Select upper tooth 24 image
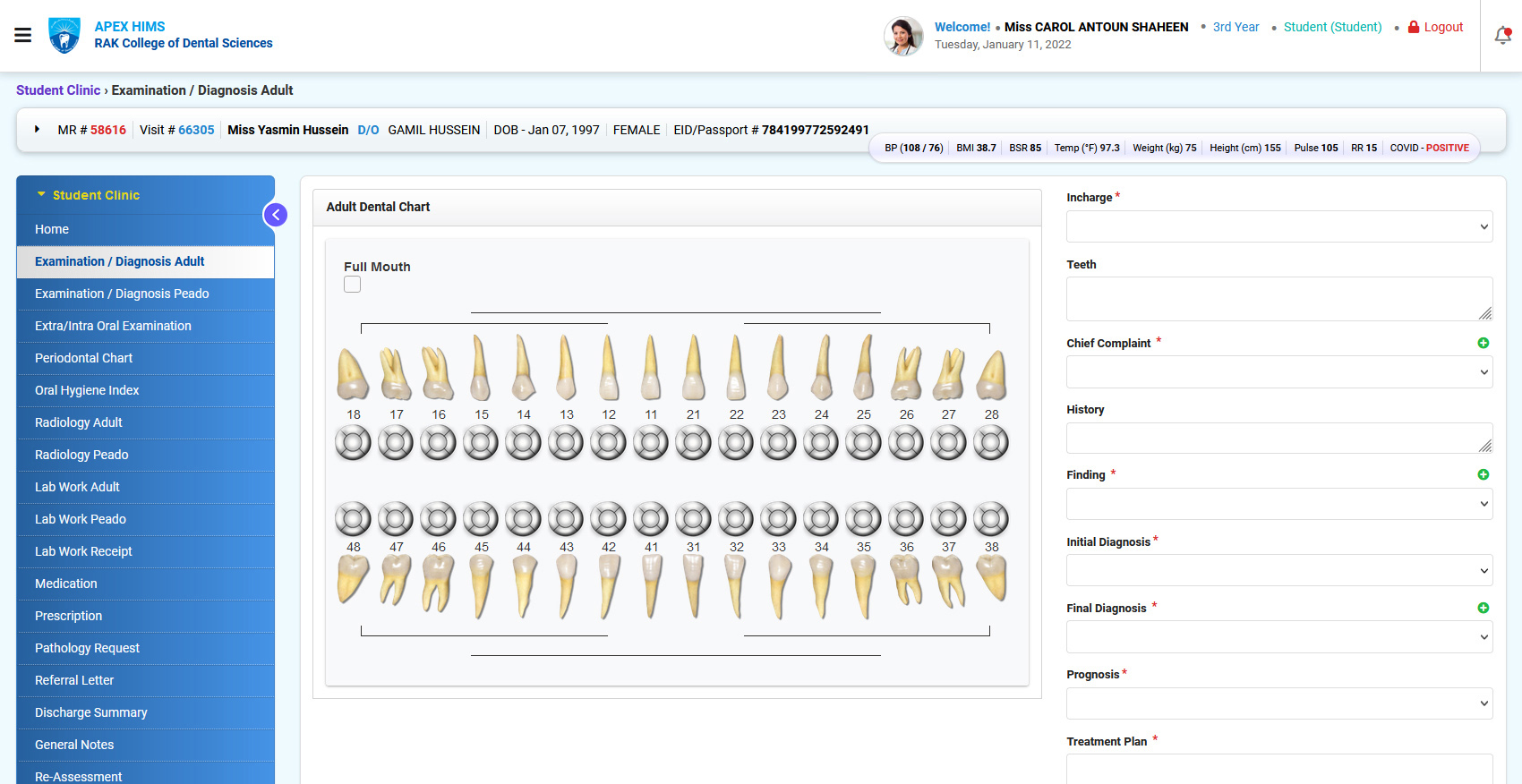The image size is (1522, 784). [821, 367]
